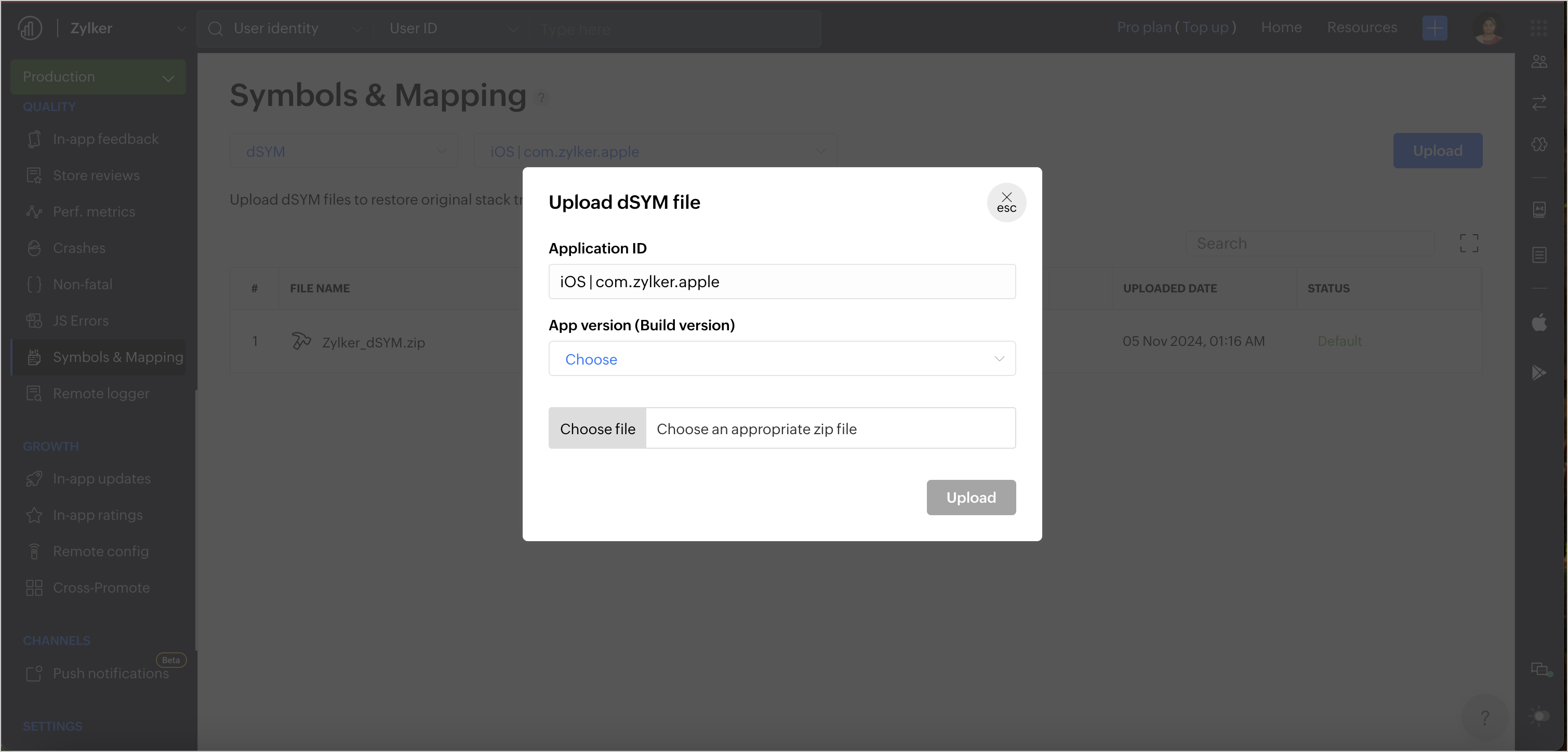Open In-app feedback in sidebar
This screenshot has width=1568, height=752.
click(105, 139)
